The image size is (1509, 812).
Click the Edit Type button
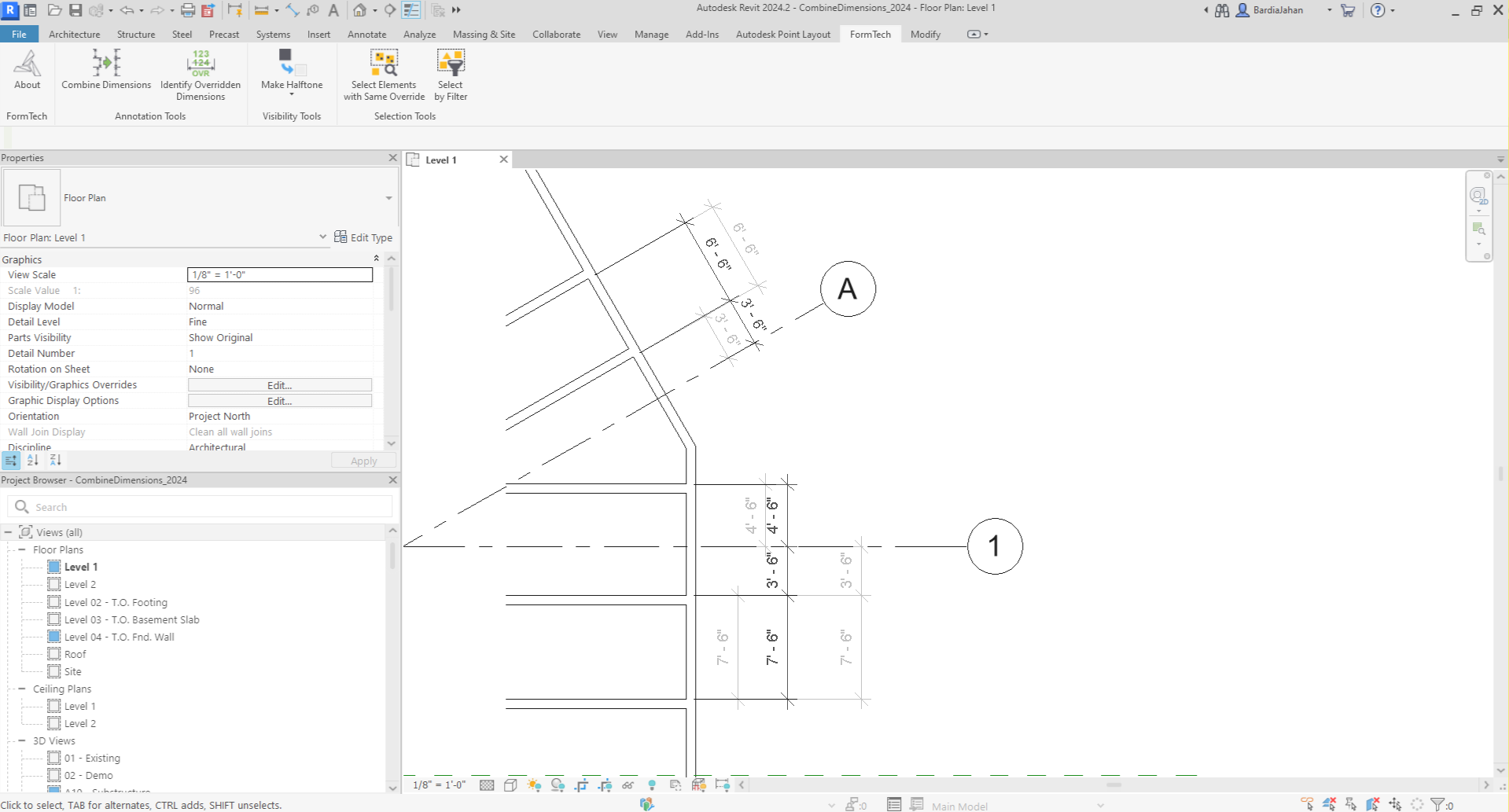point(363,237)
